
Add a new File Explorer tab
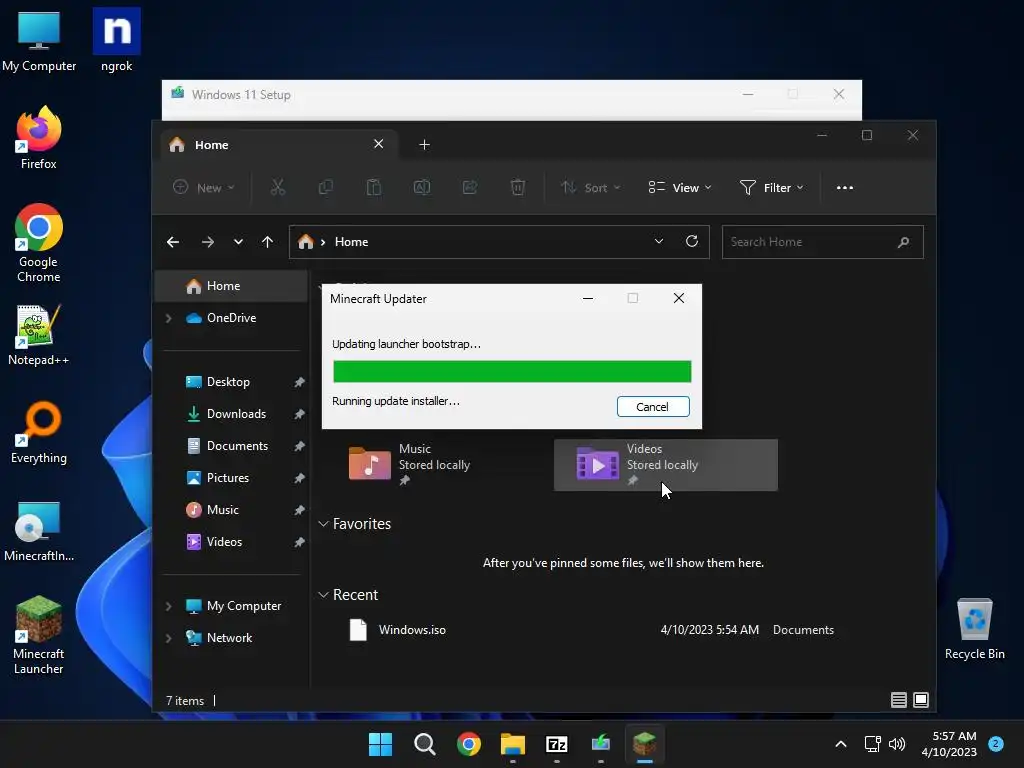[424, 145]
